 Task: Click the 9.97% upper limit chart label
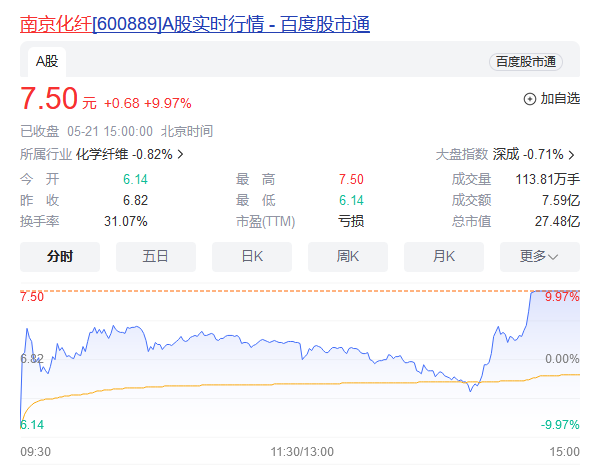coord(562,297)
